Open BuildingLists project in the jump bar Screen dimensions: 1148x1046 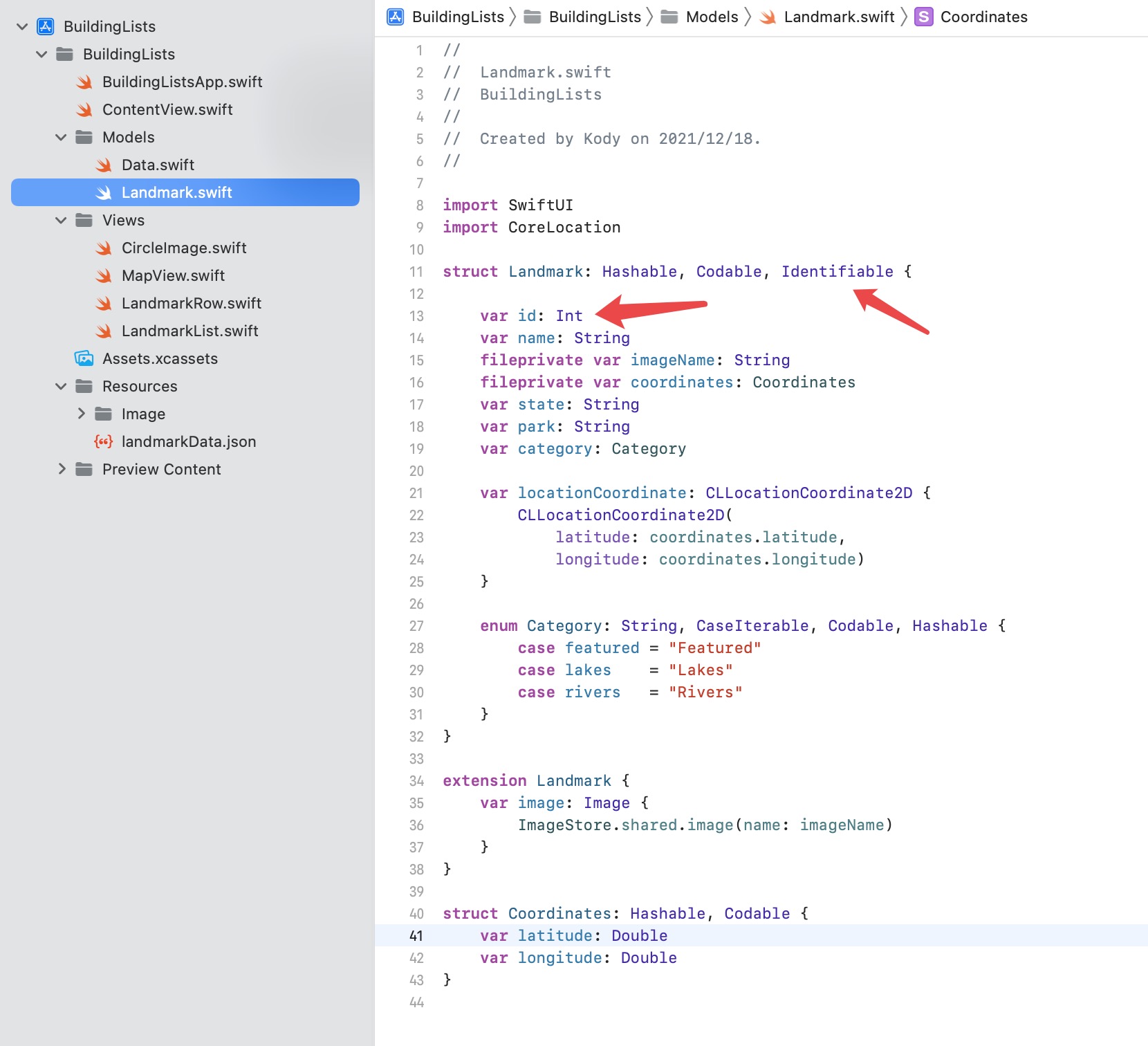click(x=458, y=17)
